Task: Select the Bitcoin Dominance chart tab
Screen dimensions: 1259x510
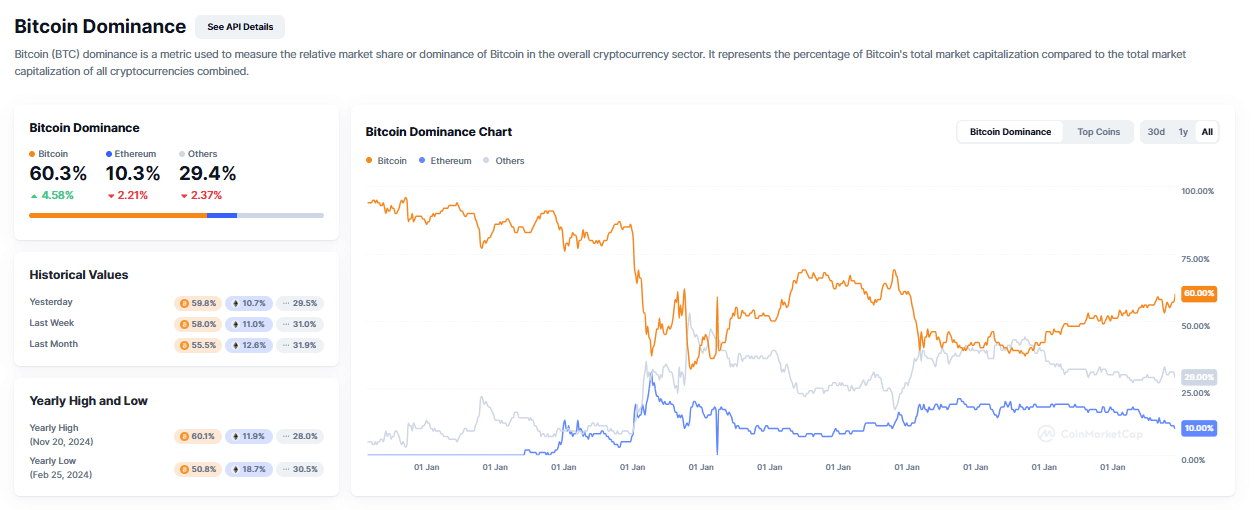Action: [1010, 132]
